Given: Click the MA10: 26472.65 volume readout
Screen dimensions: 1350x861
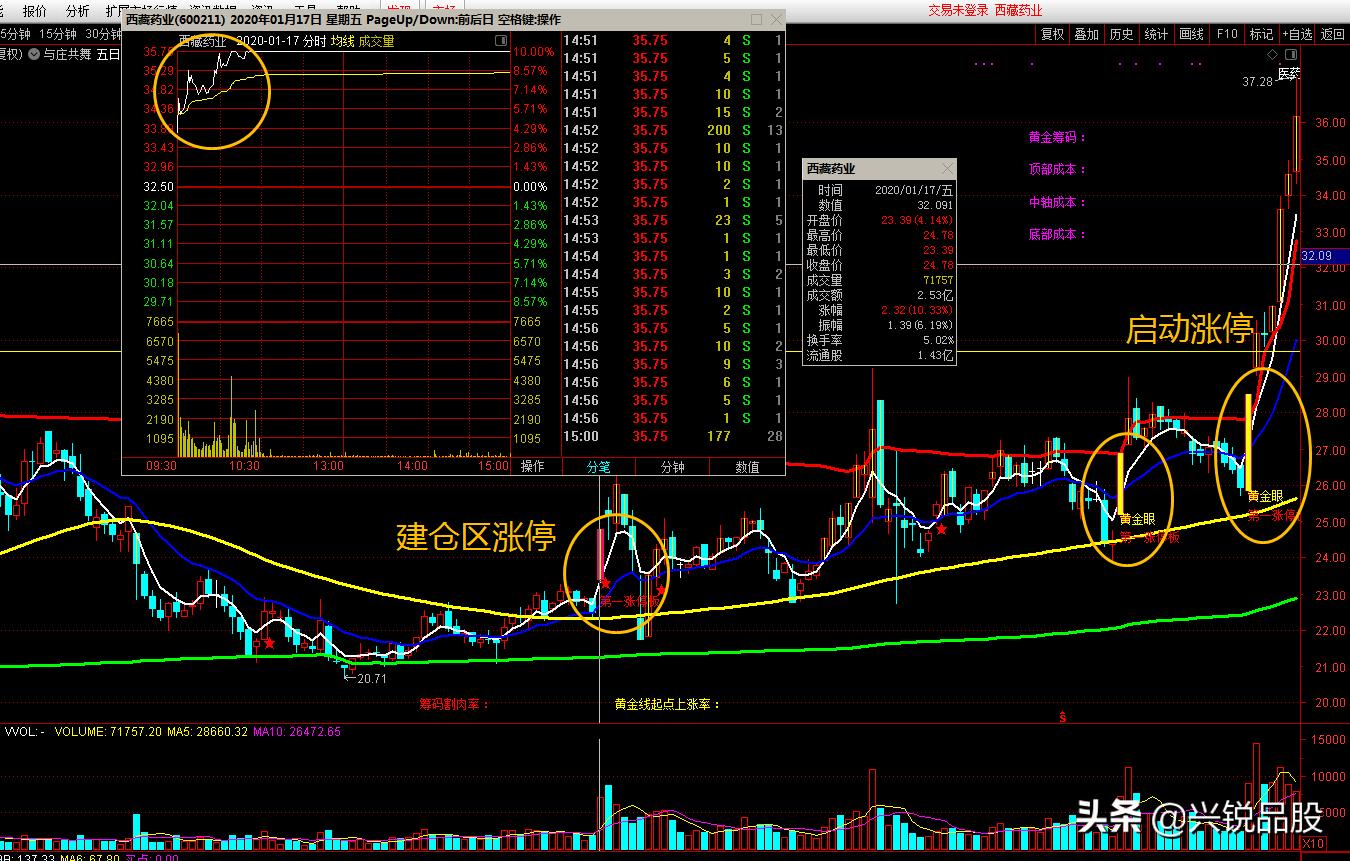Looking at the screenshot, I should (297, 732).
